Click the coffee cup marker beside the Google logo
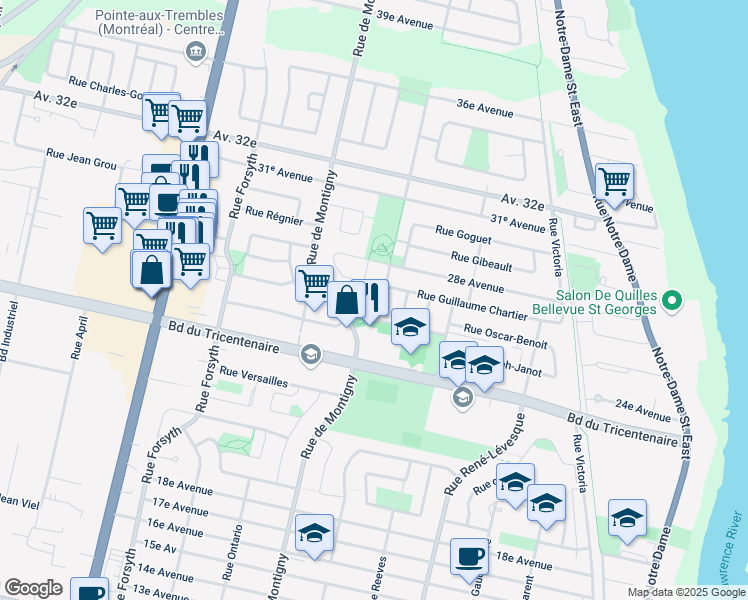 pyautogui.click(x=90, y=589)
